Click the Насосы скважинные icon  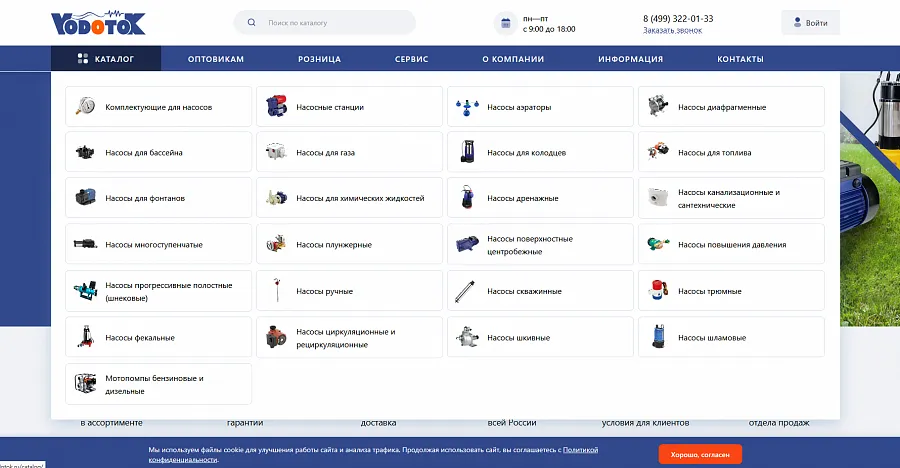point(465,291)
